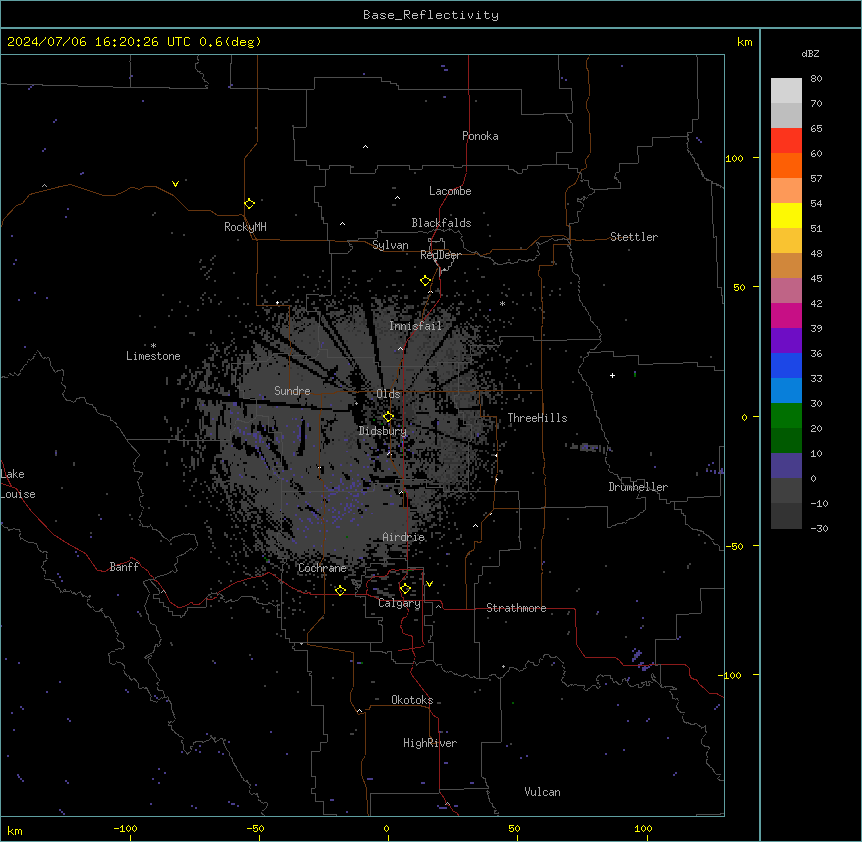Click the yellow V marker northwest of RockyMH

[x=175, y=184]
